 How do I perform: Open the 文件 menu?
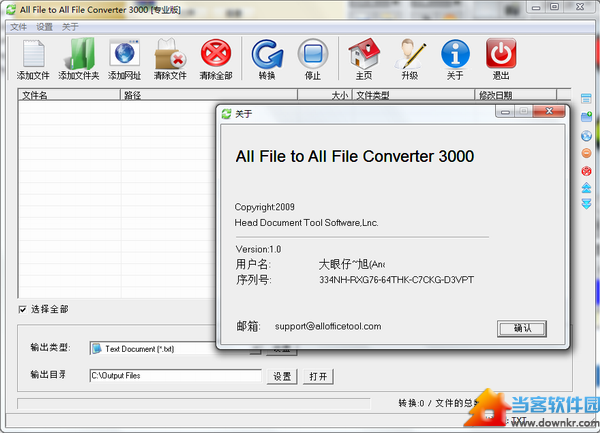pyautogui.click(x=18, y=27)
